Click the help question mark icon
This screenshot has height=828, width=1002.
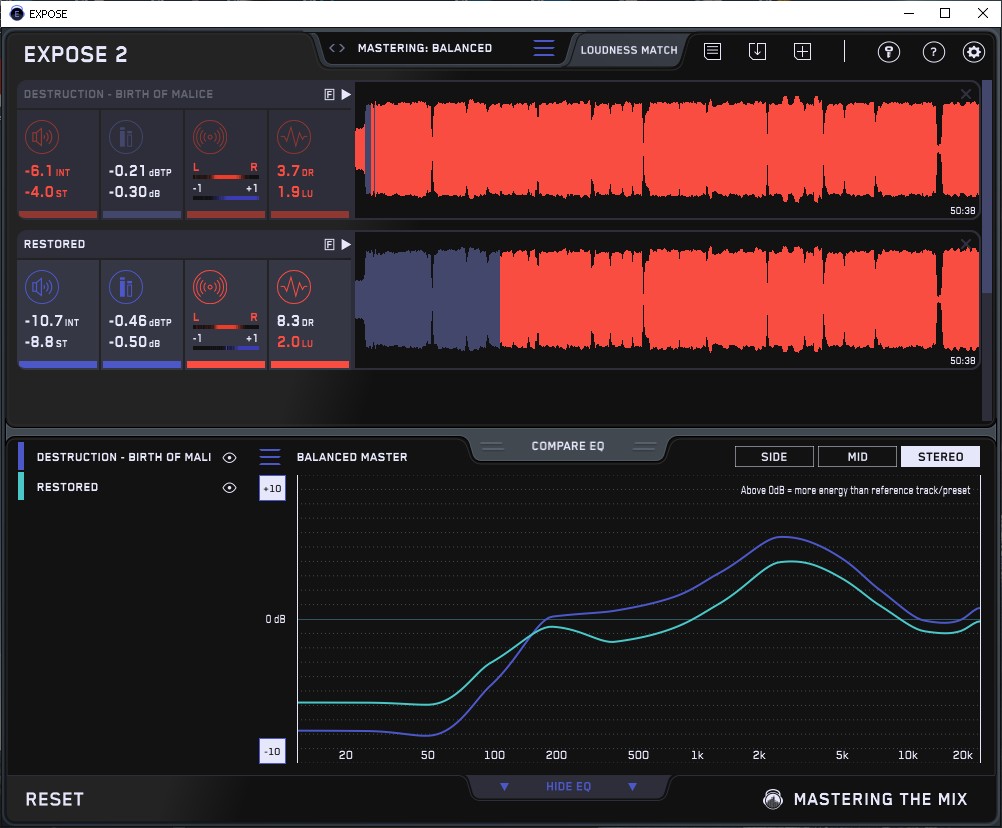coord(933,52)
